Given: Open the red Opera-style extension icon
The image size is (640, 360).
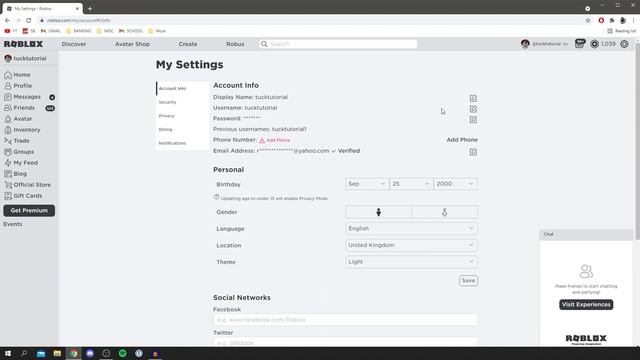Looking at the screenshot, I should click(601, 20).
